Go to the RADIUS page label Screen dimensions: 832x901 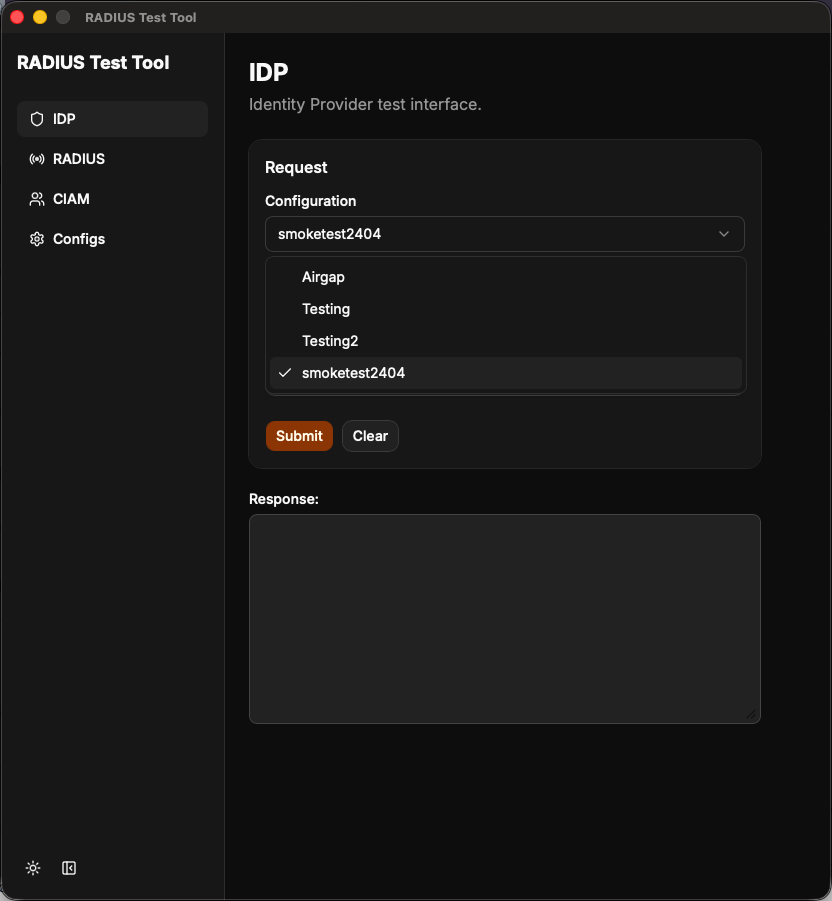(x=79, y=159)
